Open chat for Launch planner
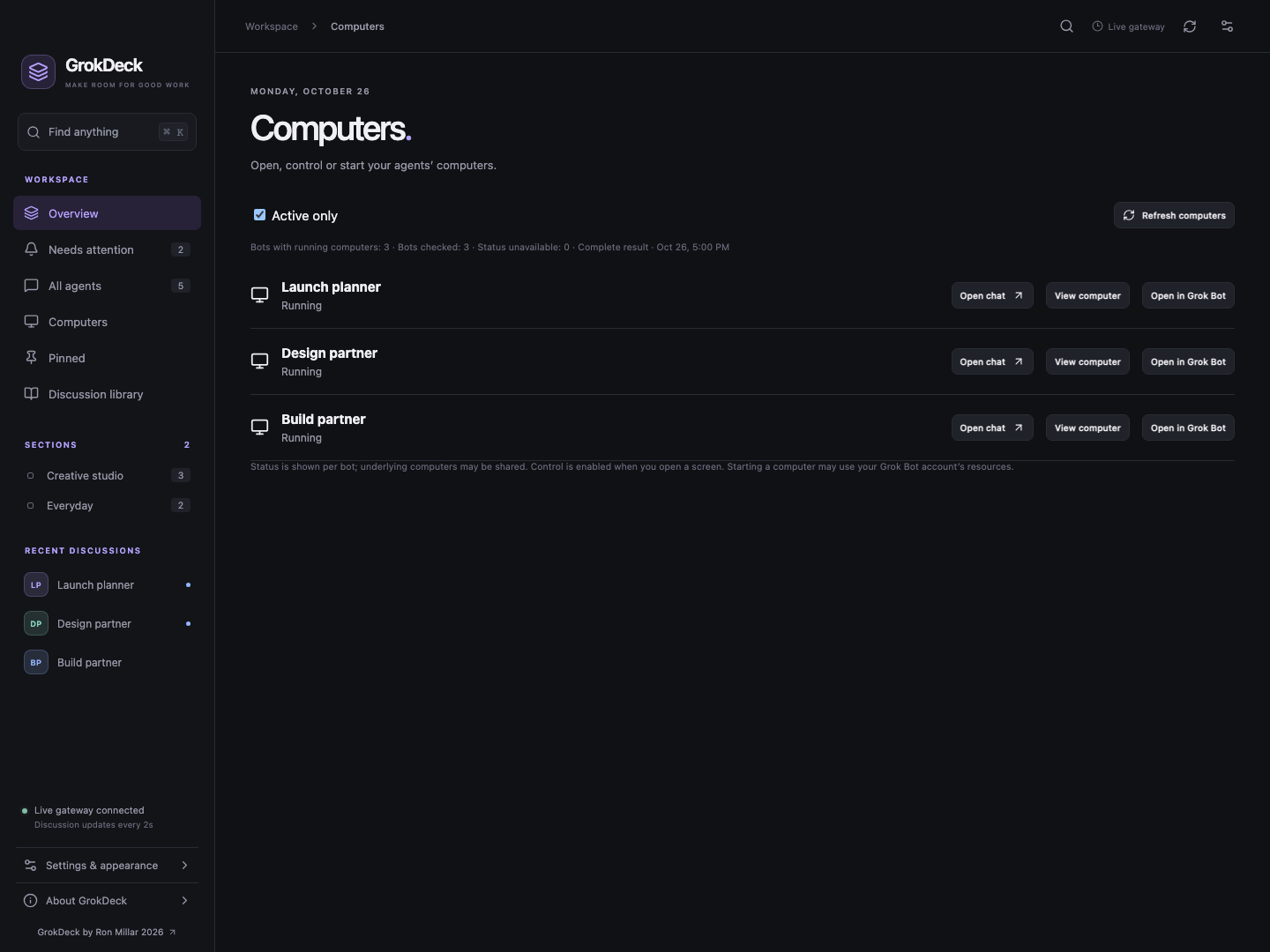Viewport: 1270px width, 952px height. click(992, 295)
